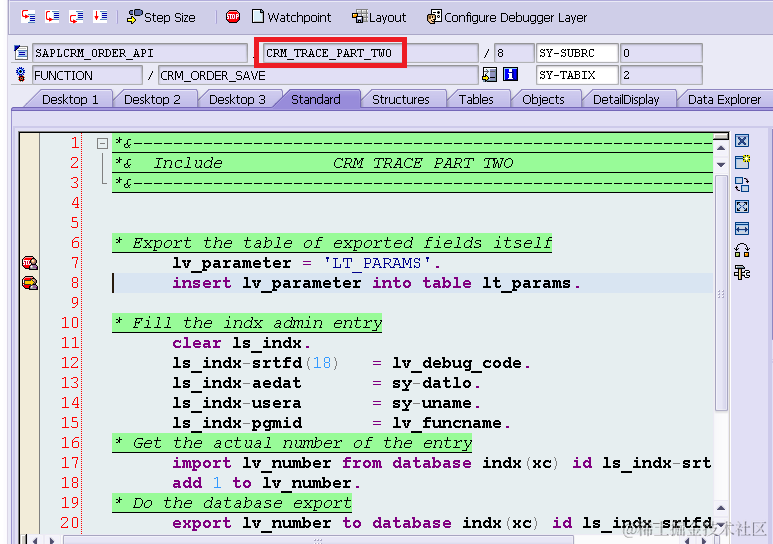Switch to Desktop 2 tab

[152, 100]
